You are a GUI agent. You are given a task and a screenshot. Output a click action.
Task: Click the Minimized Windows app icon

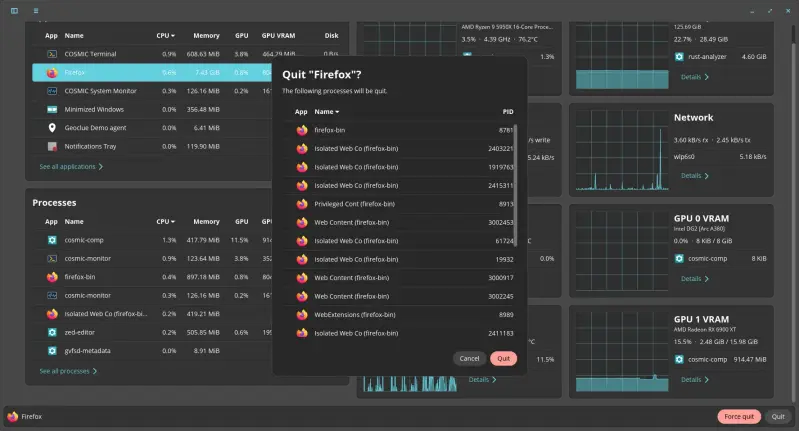[52, 110]
